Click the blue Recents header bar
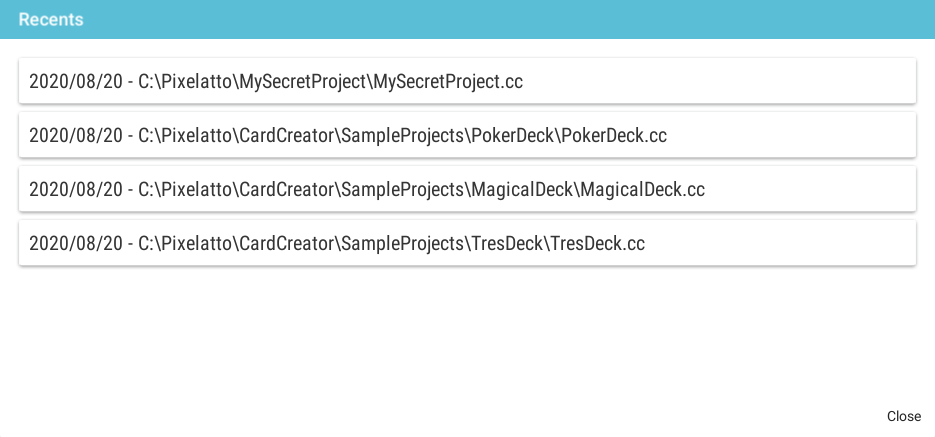This screenshot has width=935, height=437. tap(500, 20)
